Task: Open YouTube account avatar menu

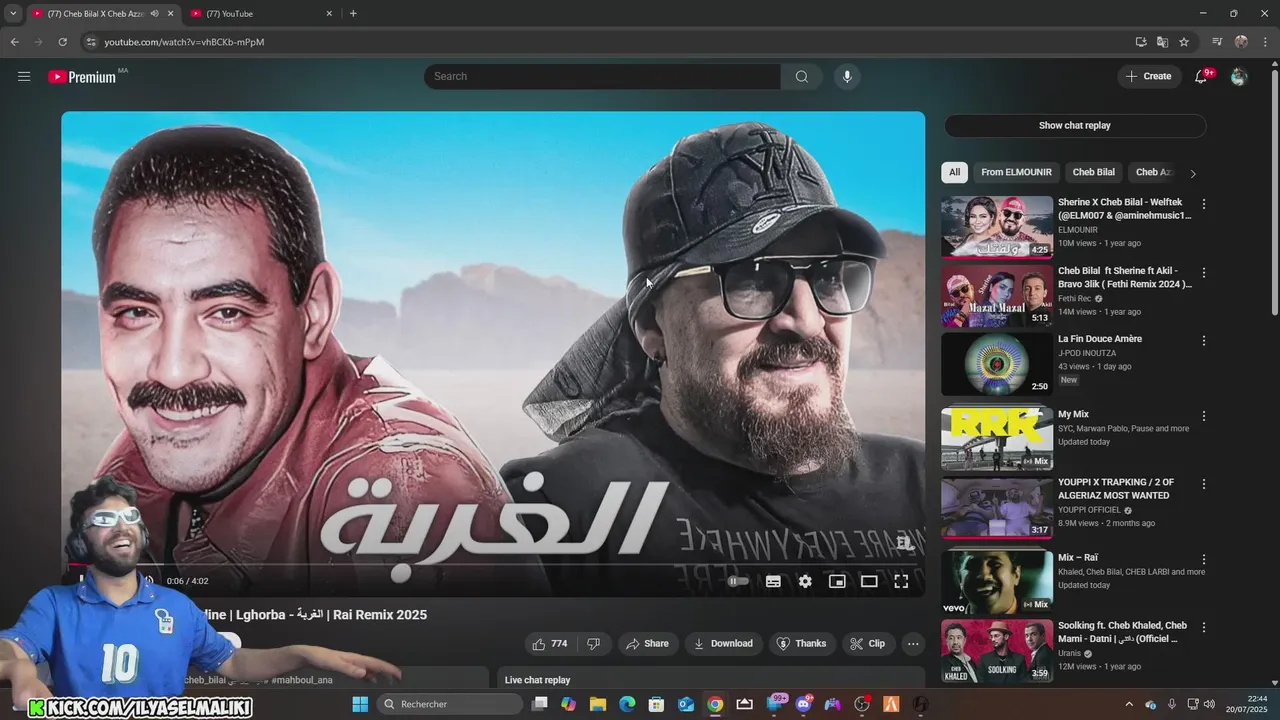Action: pos(1239,76)
